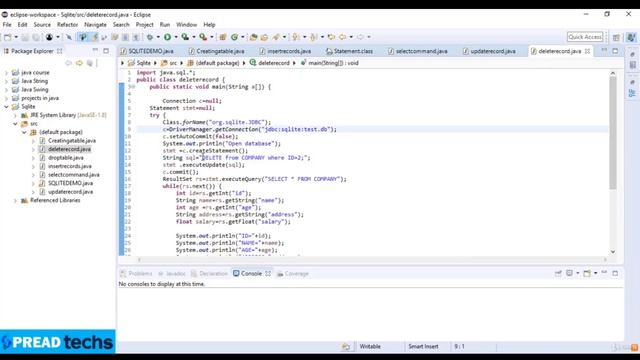
Task: Click the Open Console icon
Action: pos(587,273)
